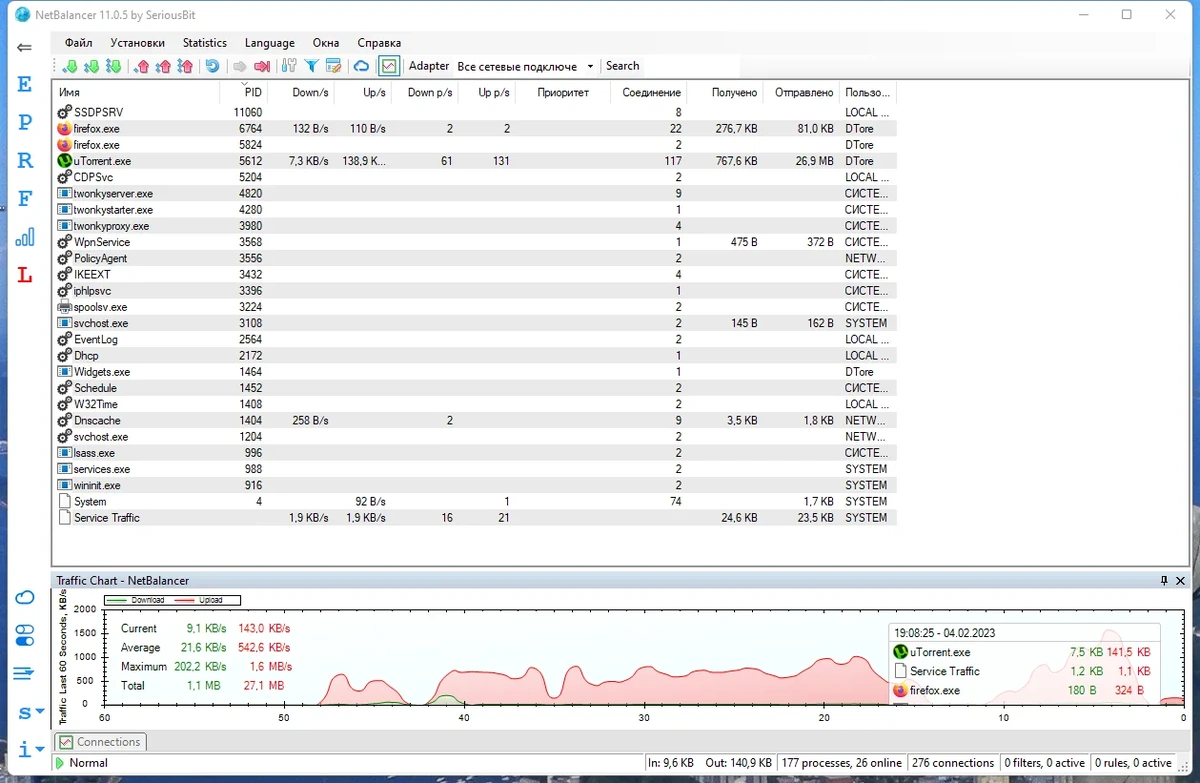Open the adapter selection dropdown arrow

[590, 66]
